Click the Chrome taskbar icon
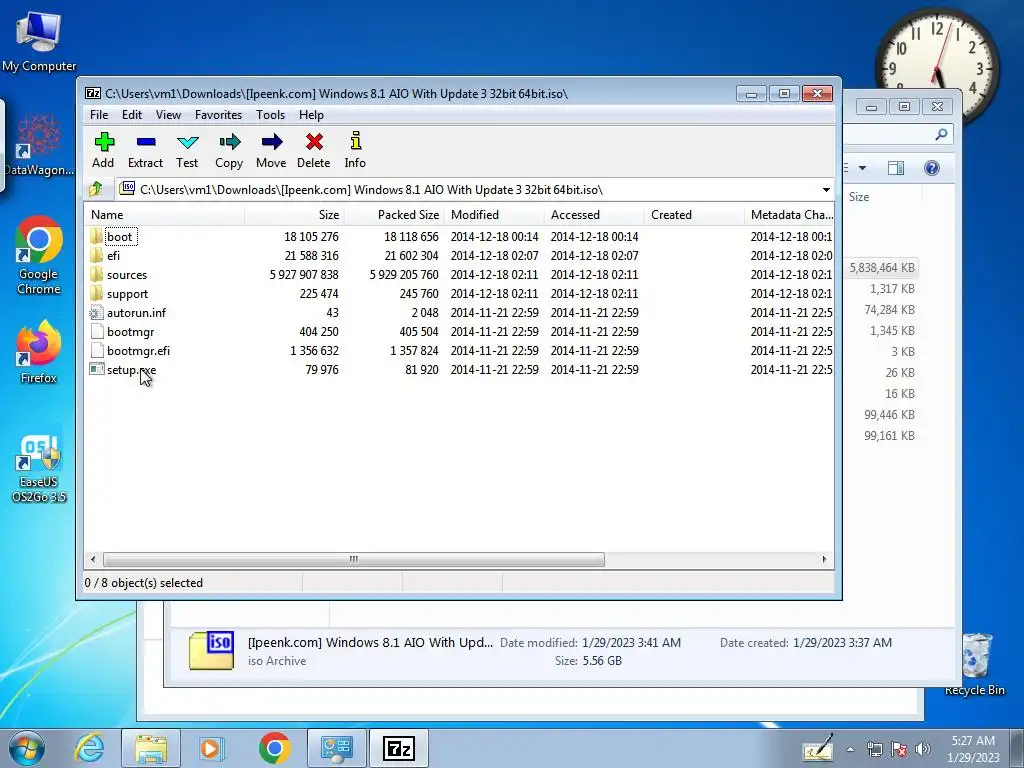Image resolution: width=1024 pixels, height=768 pixels. 274,748
